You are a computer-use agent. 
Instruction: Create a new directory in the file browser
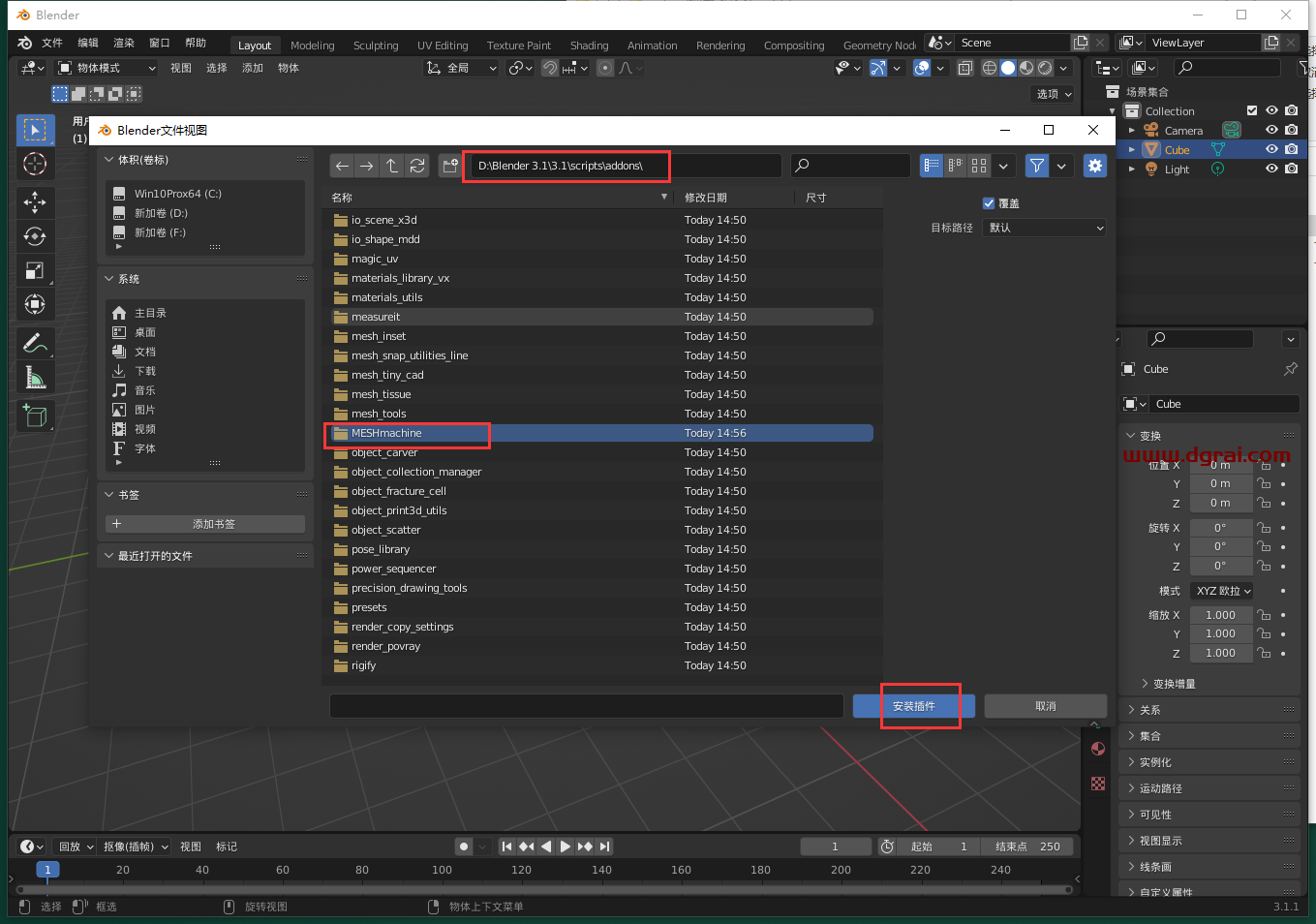click(x=450, y=166)
